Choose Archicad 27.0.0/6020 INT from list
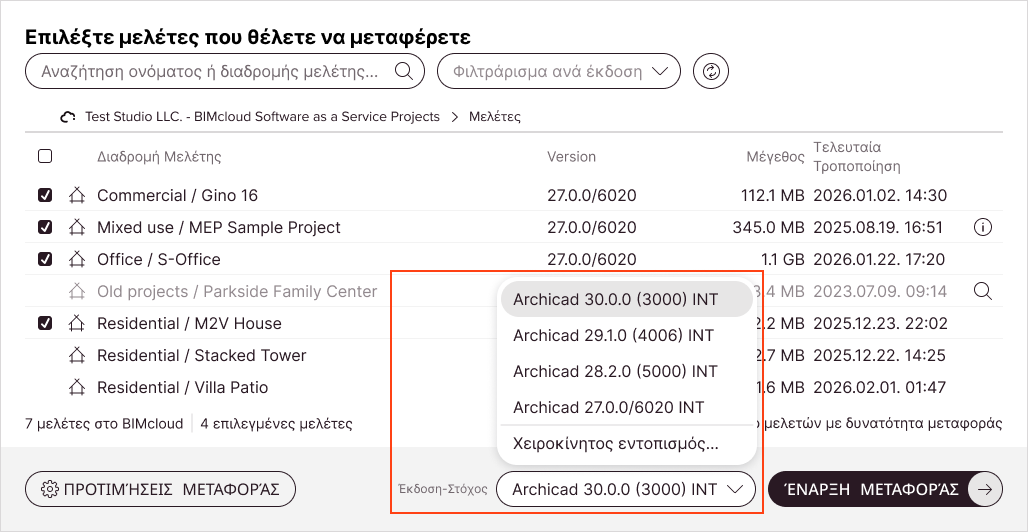 (626, 407)
